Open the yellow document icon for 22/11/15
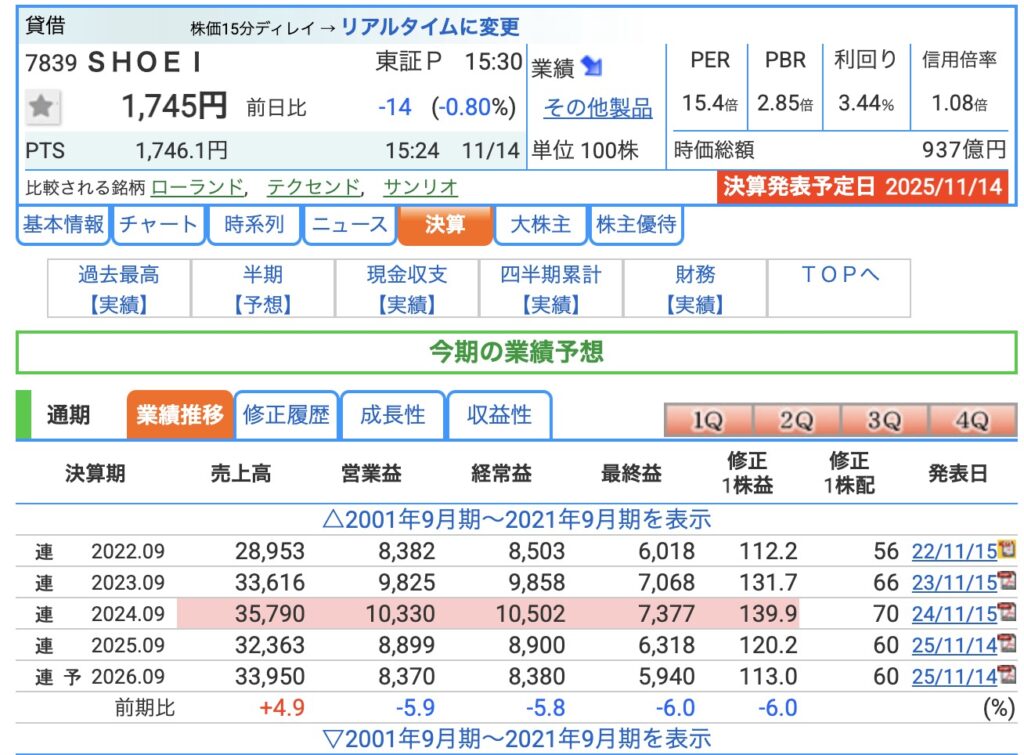 [1006, 549]
